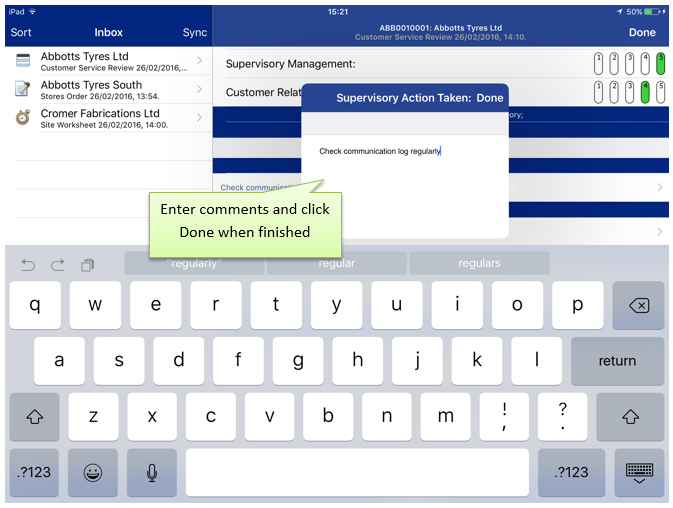Tap the redo arrow above keyboard
This screenshot has width=673, height=508.
coord(58,265)
